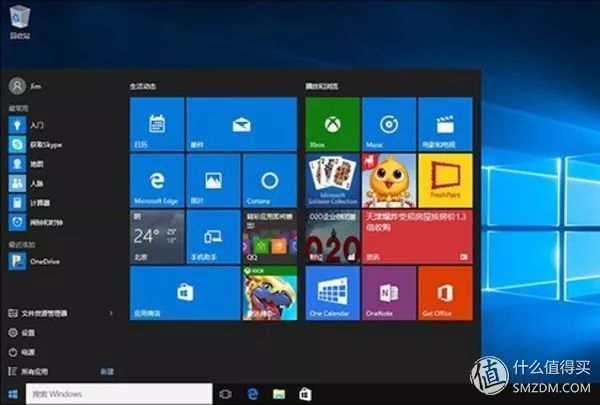
Task: Show All apps list
Action: (x=28, y=371)
